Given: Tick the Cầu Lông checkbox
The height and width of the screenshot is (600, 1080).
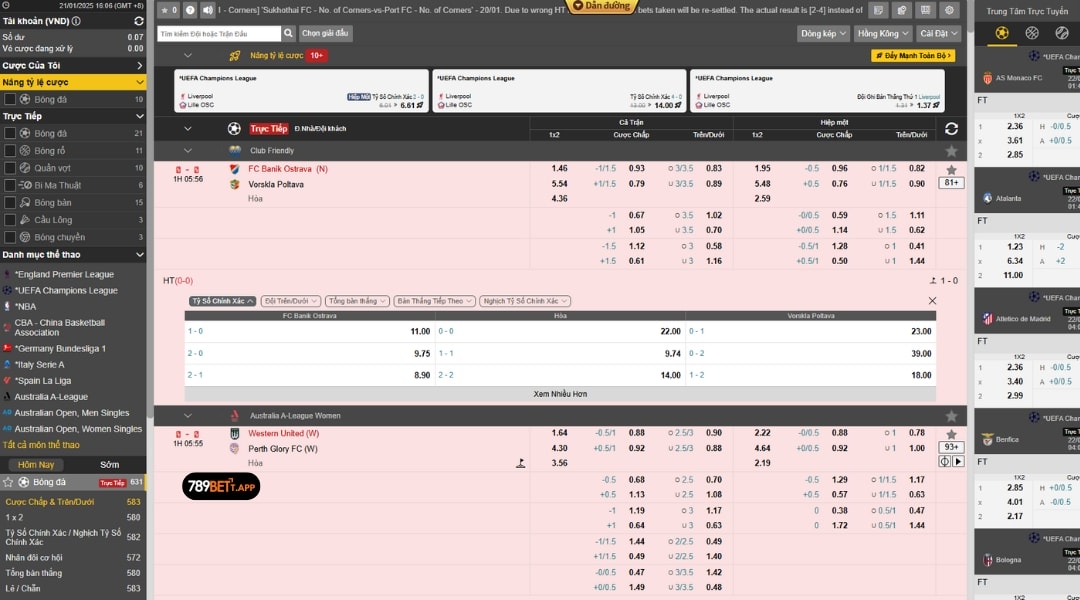Looking at the screenshot, I should (x=10, y=220).
